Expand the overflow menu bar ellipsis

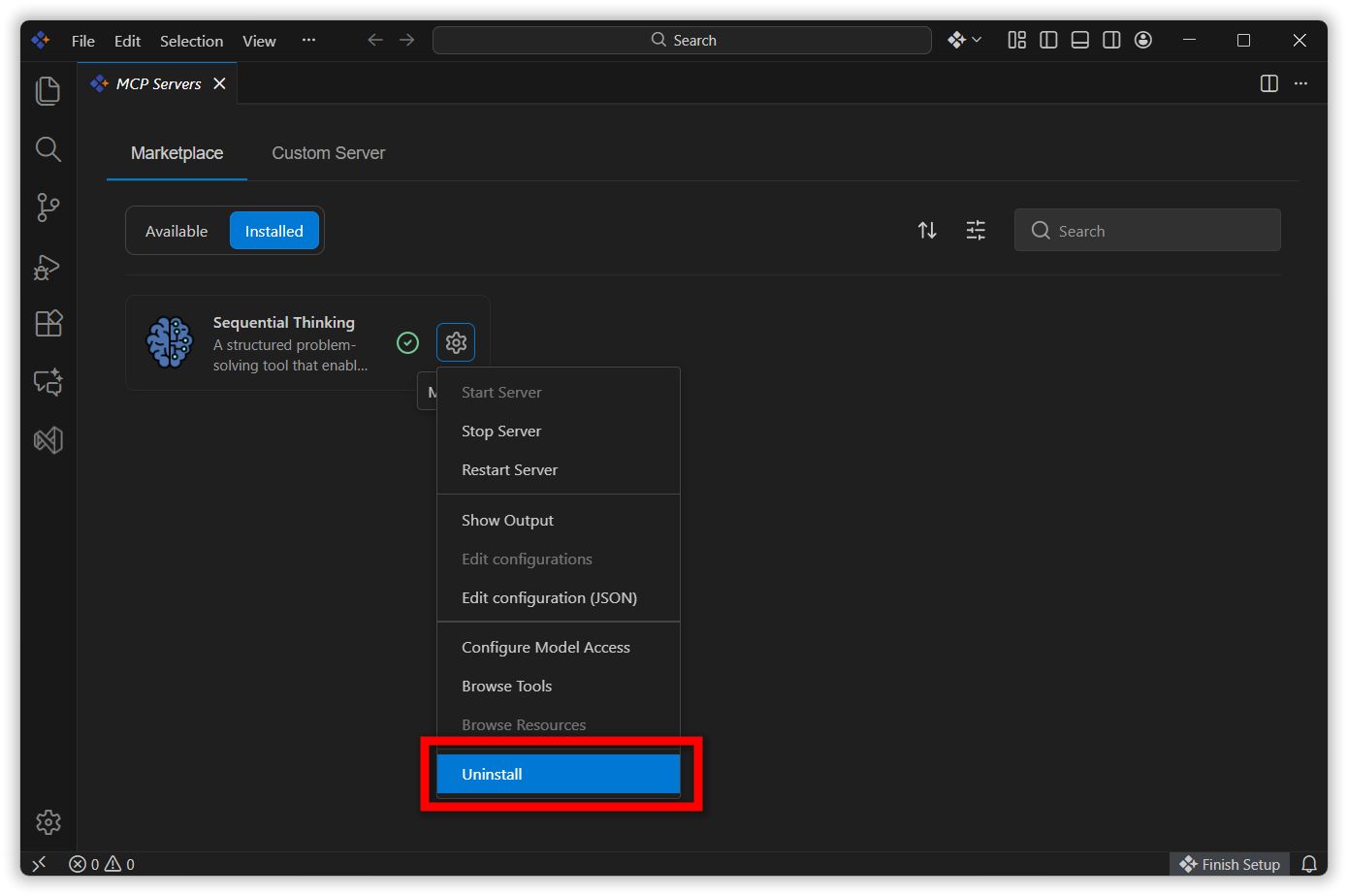tap(308, 40)
